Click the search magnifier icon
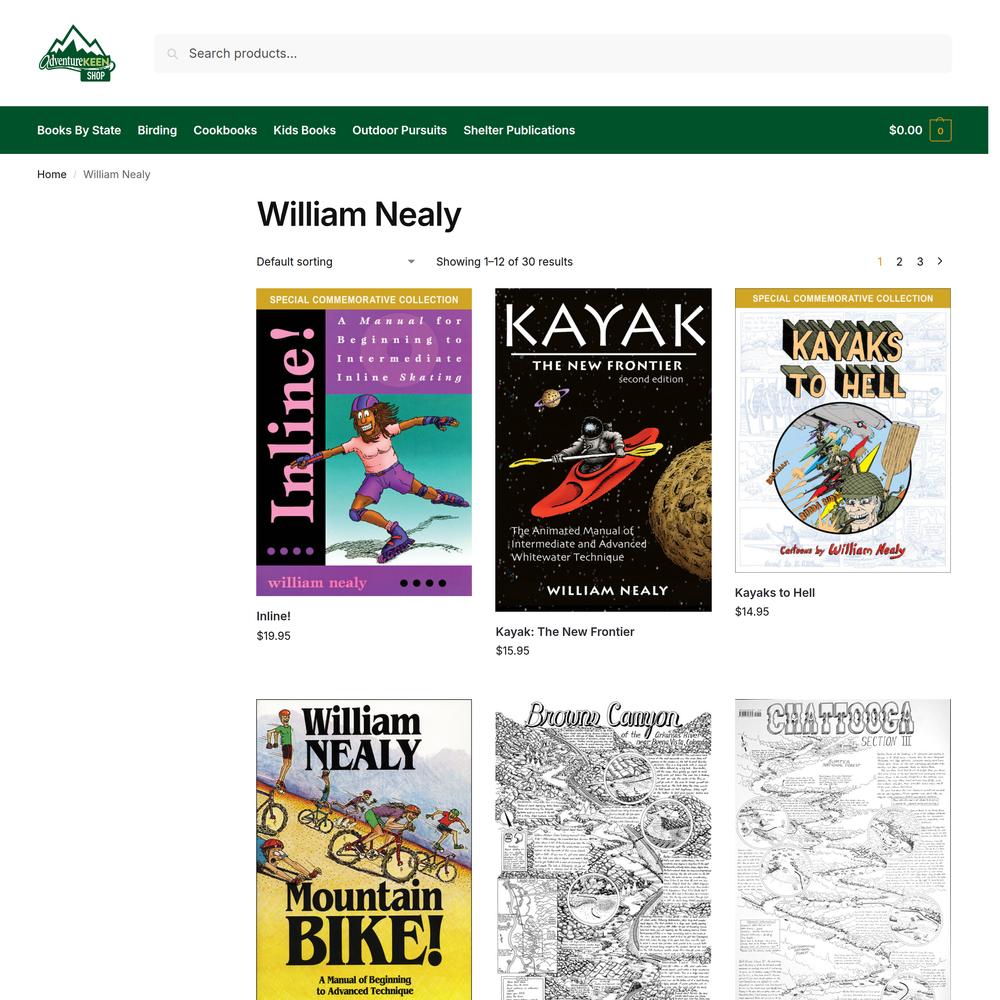This screenshot has width=1000, height=1000. click(x=172, y=54)
